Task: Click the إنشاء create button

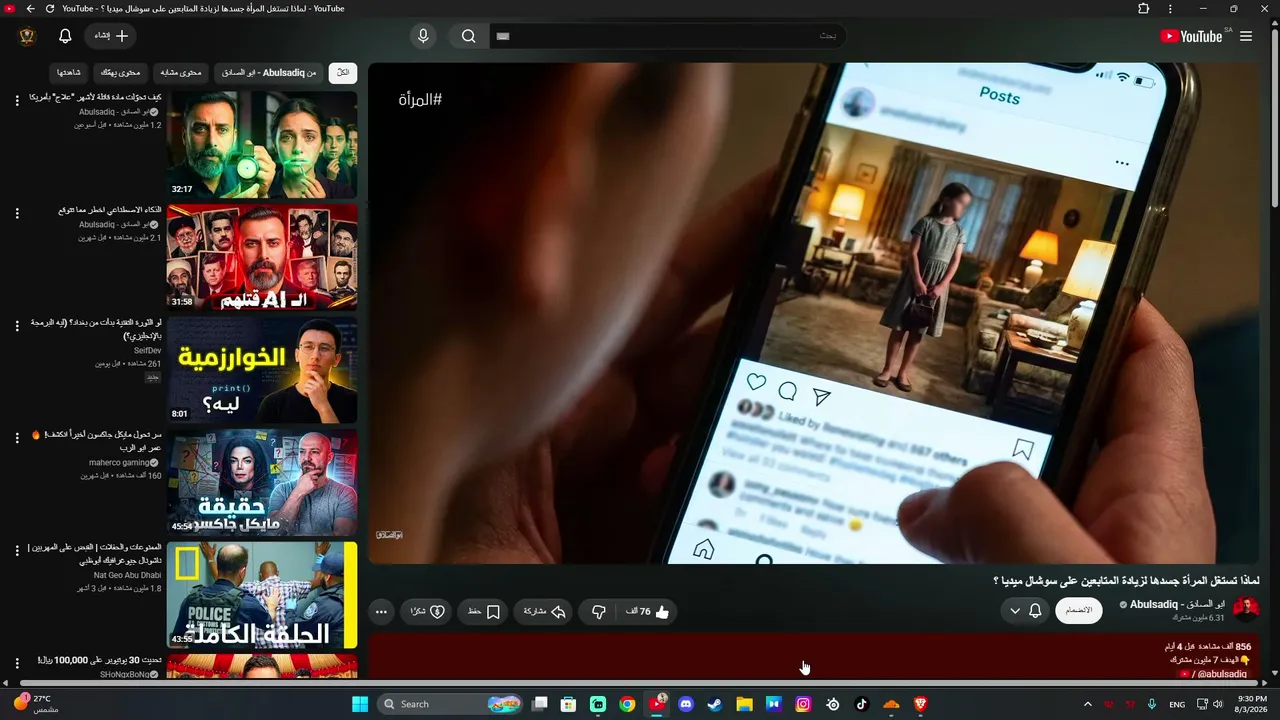Action: click(x=111, y=36)
